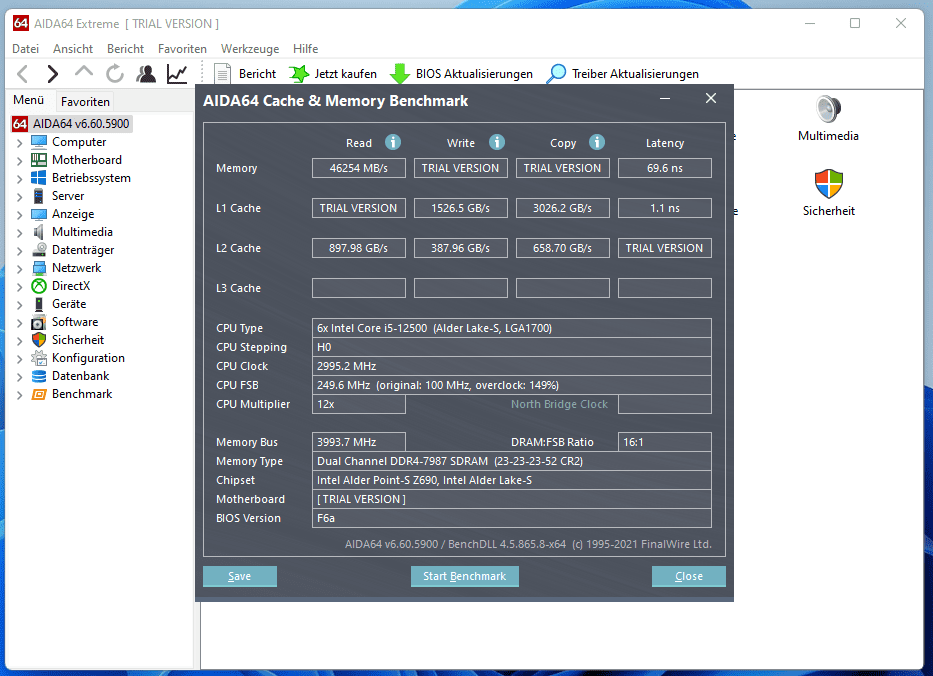Click the Copy info icon
933x676 pixels.
597,142
